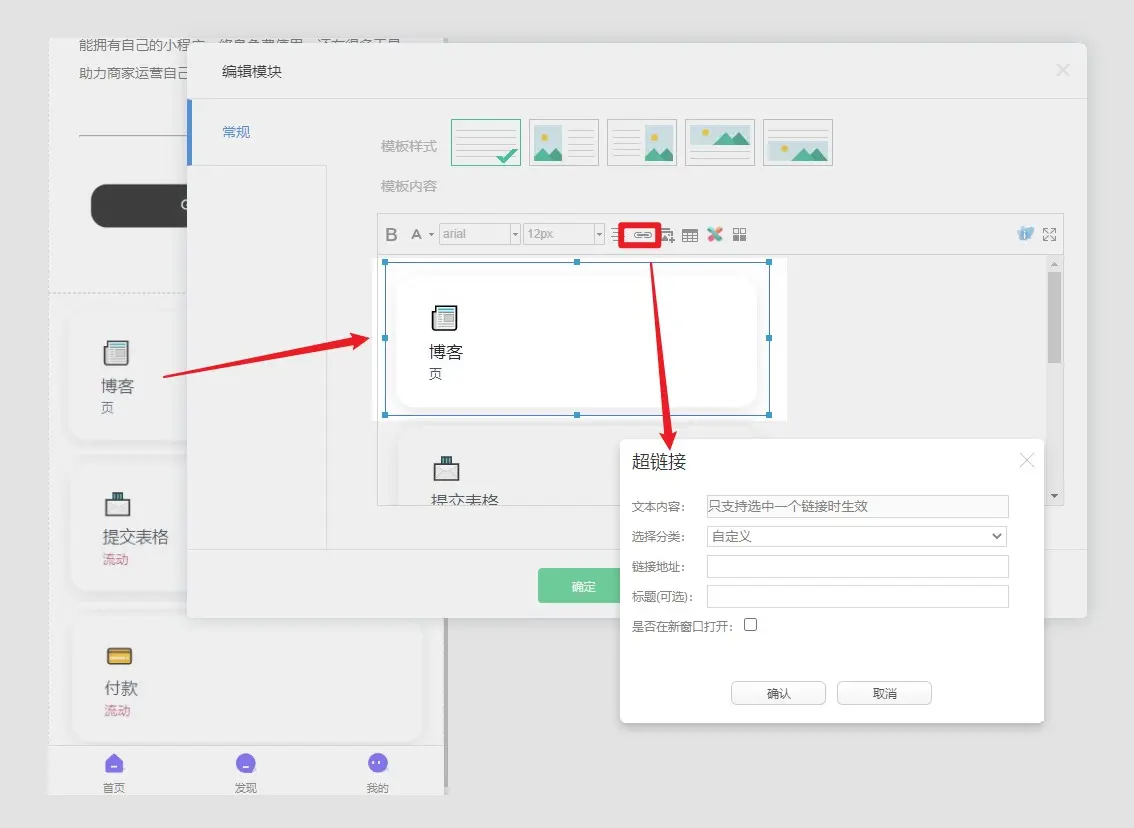This screenshot has height=828, width=1134.
Task: Expand the 选择分类 dropdown
Action: point(856,537)
